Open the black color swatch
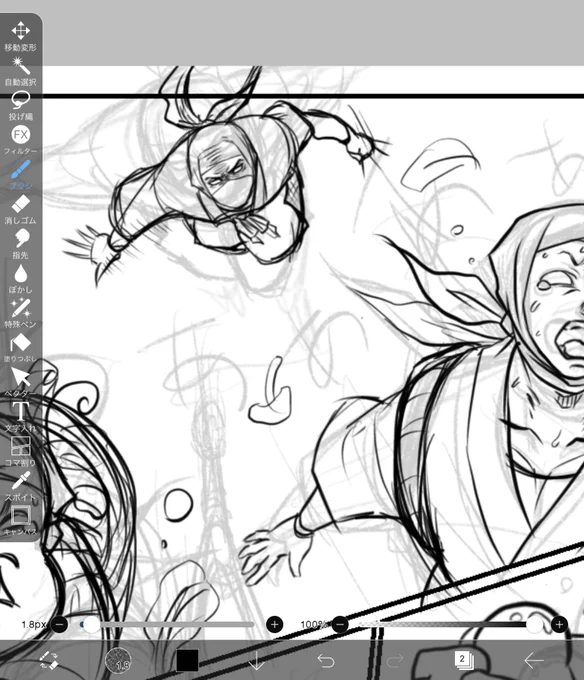The width and height of the screenshot is (584, 680). (187, 660)
